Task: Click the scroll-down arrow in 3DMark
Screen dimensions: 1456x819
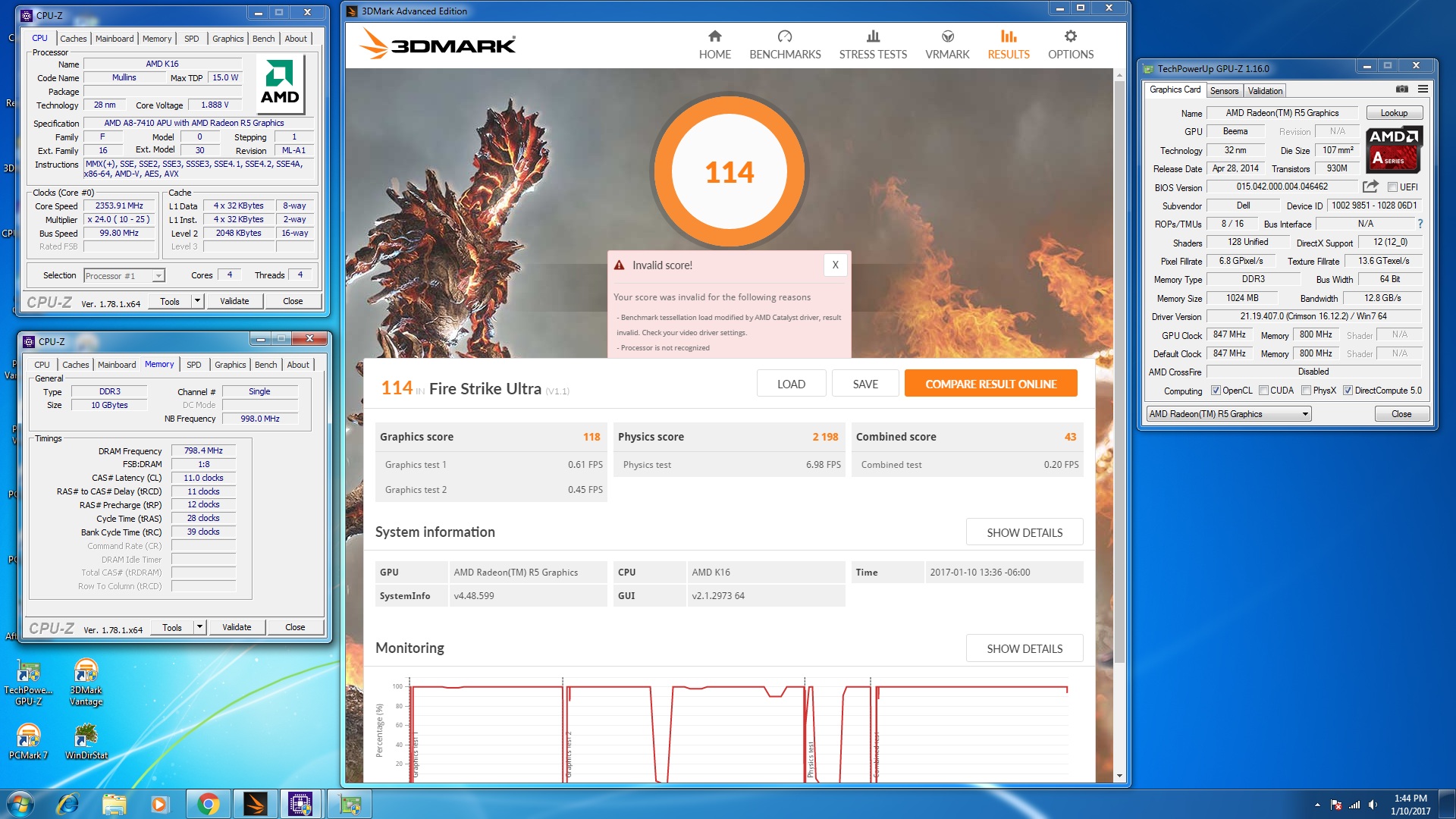Action: pyautogui.click(x=1119, y=777)
